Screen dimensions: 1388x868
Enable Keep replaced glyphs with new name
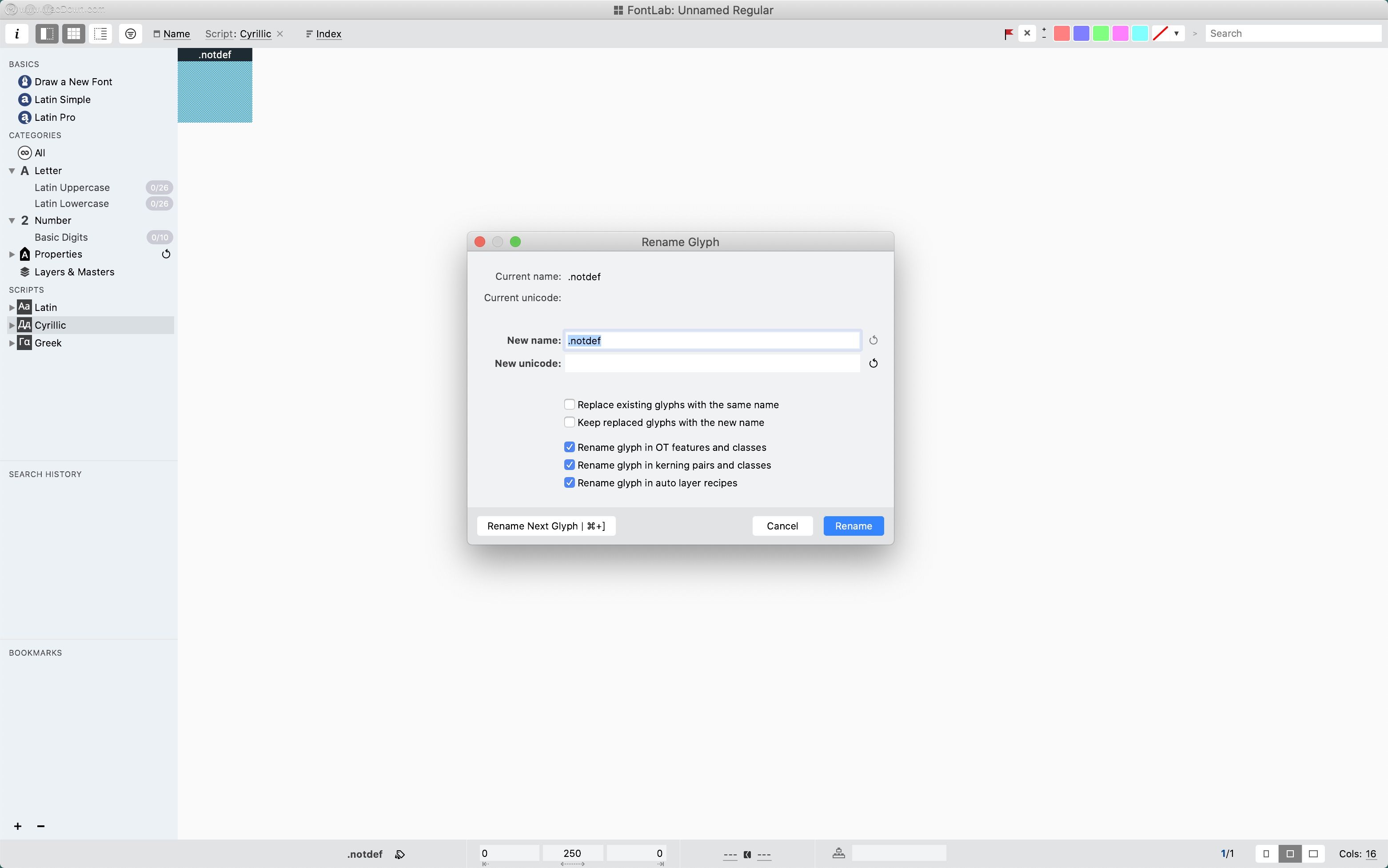pos(570,422)
